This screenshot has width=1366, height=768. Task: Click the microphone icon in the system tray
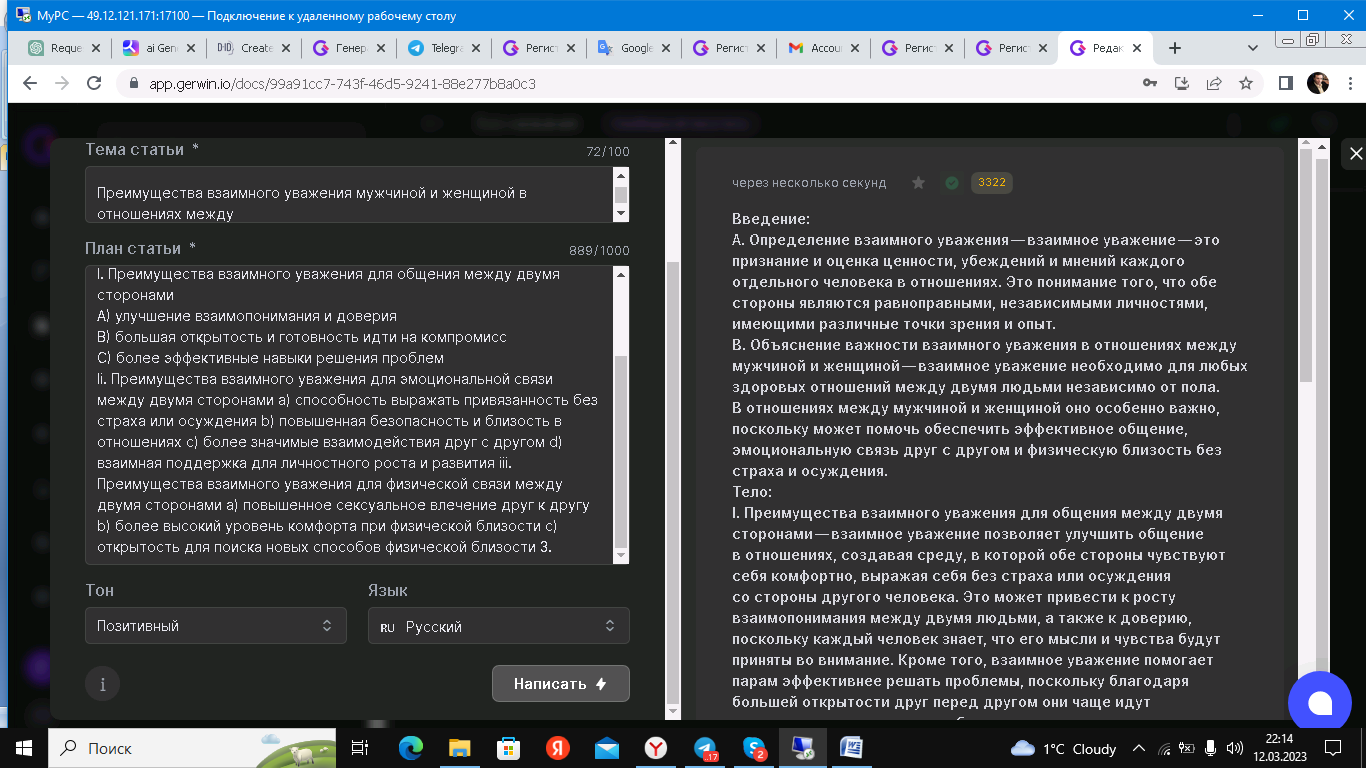pyautogui.click(x=1210, y=748)
